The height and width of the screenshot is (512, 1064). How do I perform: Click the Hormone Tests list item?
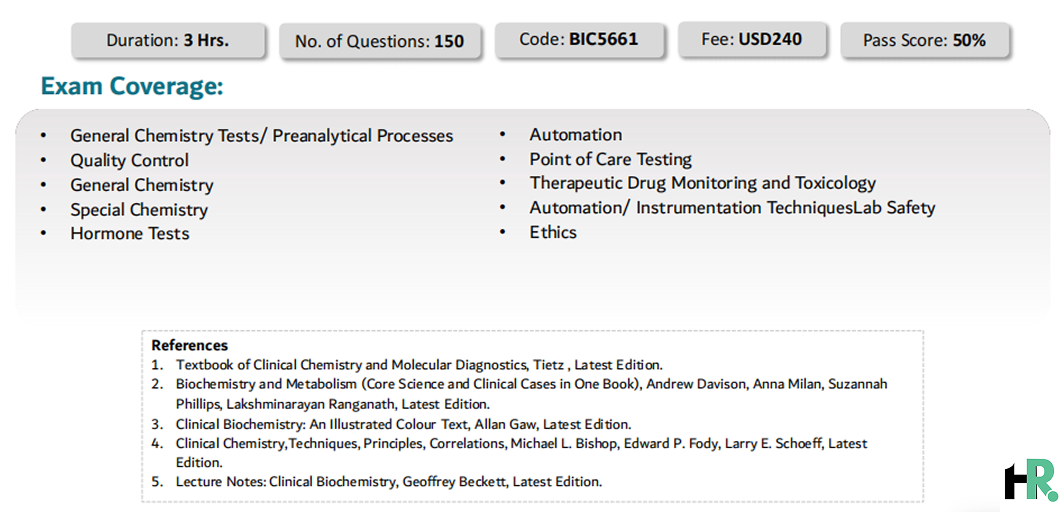130,233
